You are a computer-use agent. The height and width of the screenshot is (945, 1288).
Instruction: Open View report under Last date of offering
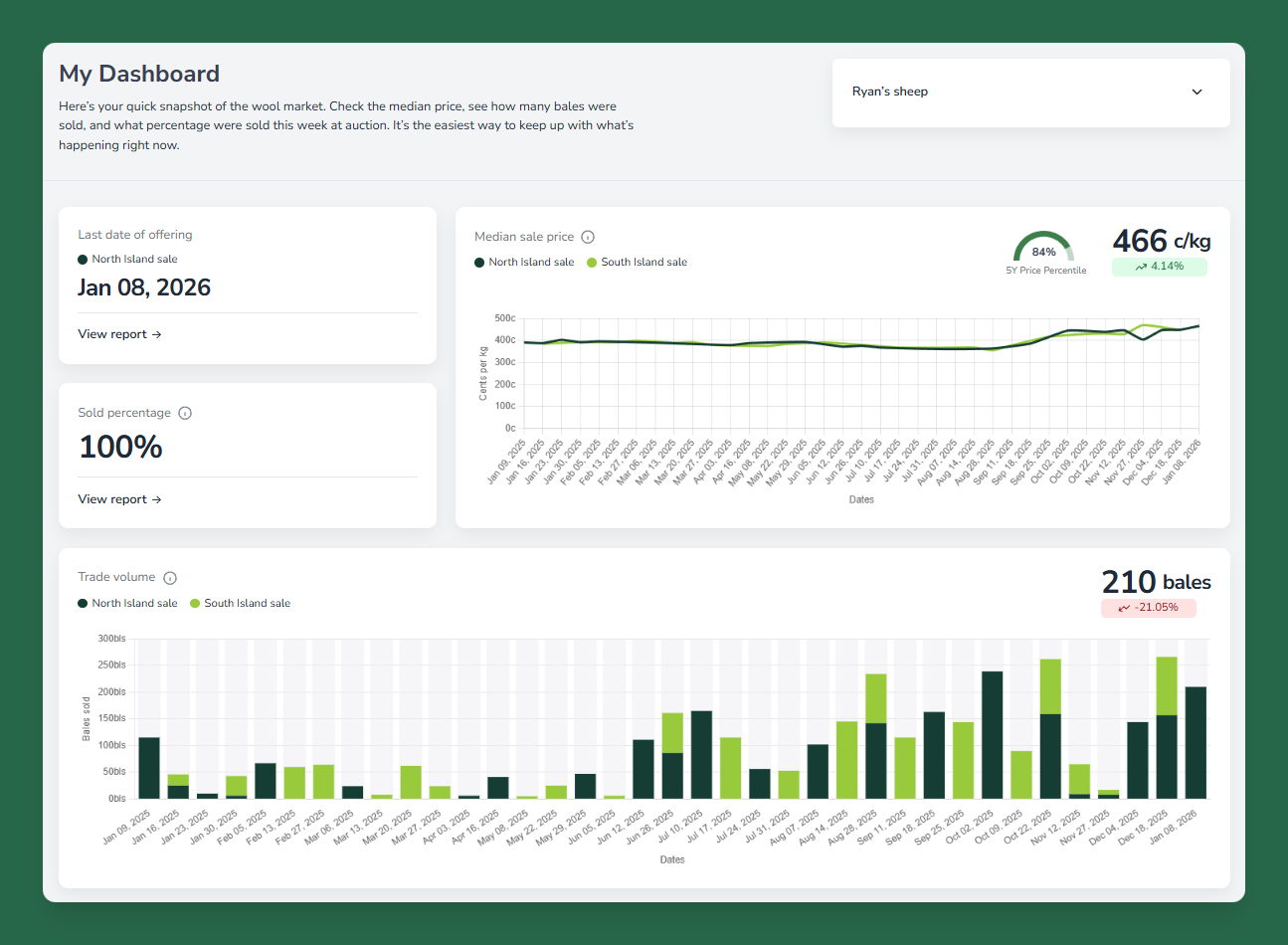click(x=119, y=334)
